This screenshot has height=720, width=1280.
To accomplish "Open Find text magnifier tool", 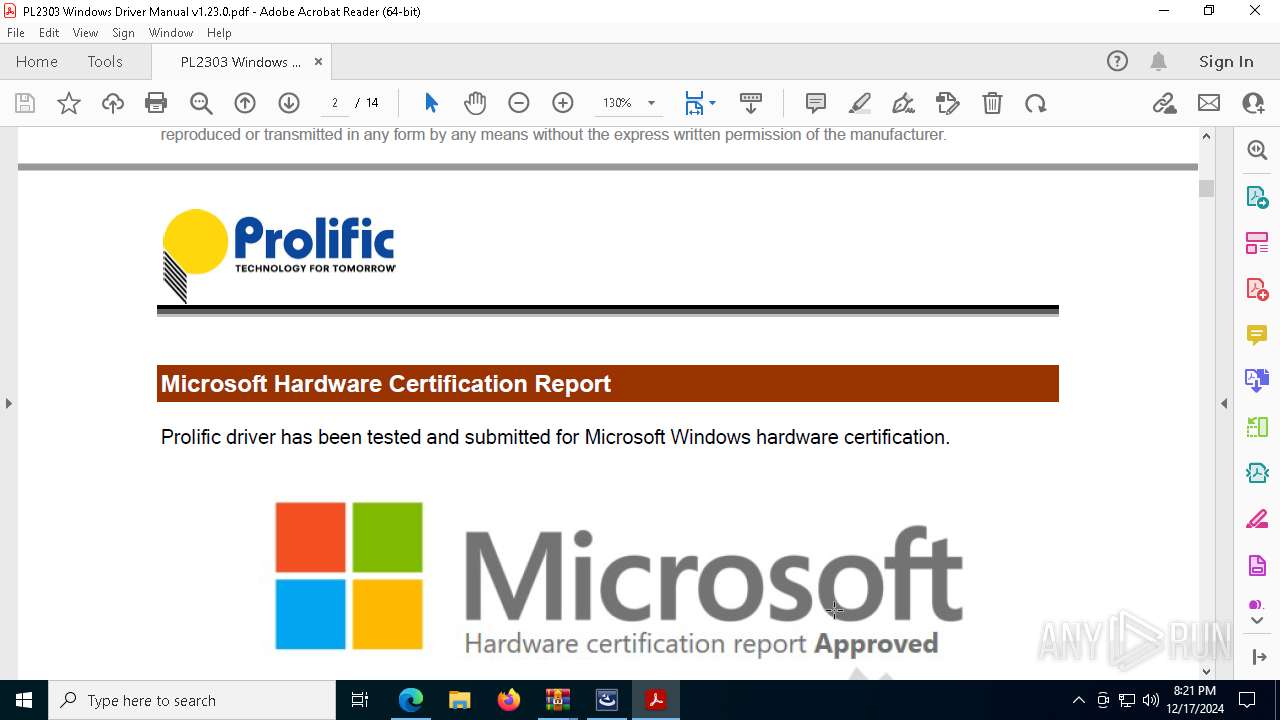I will (x=201, y=103).
